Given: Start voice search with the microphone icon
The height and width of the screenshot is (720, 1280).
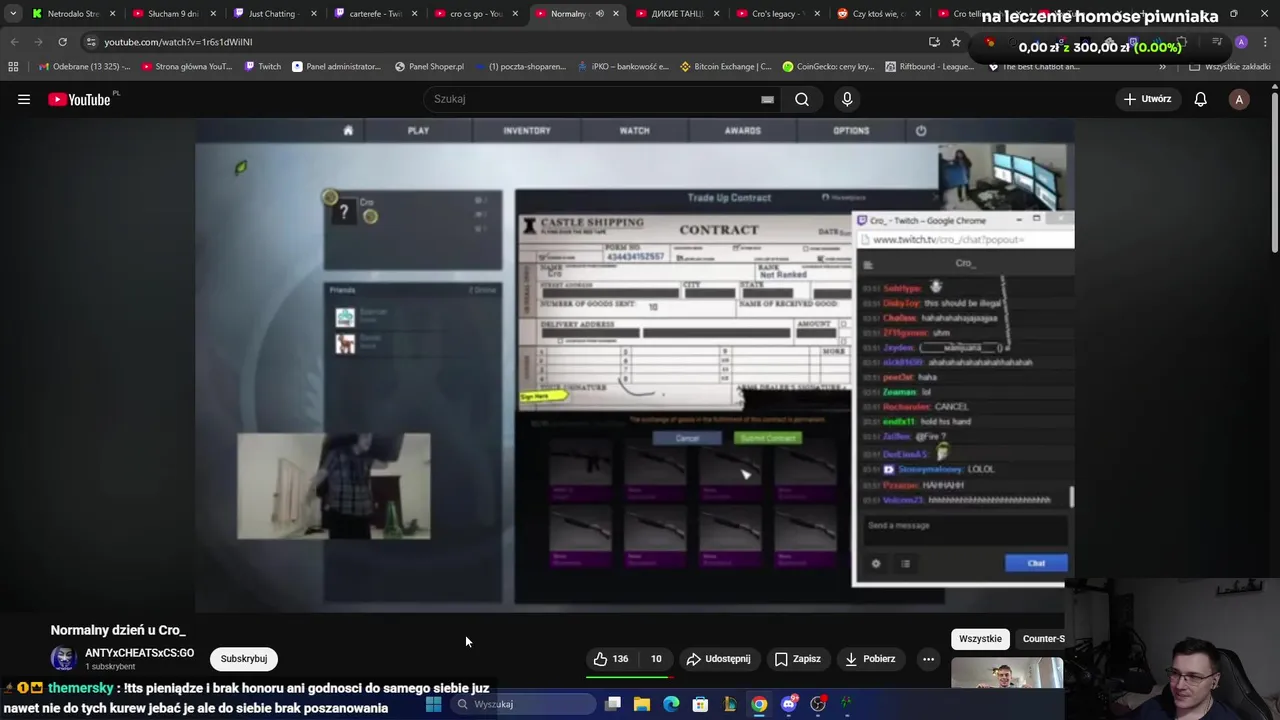Looking at the screenshot, I should (x=847, y=99).
